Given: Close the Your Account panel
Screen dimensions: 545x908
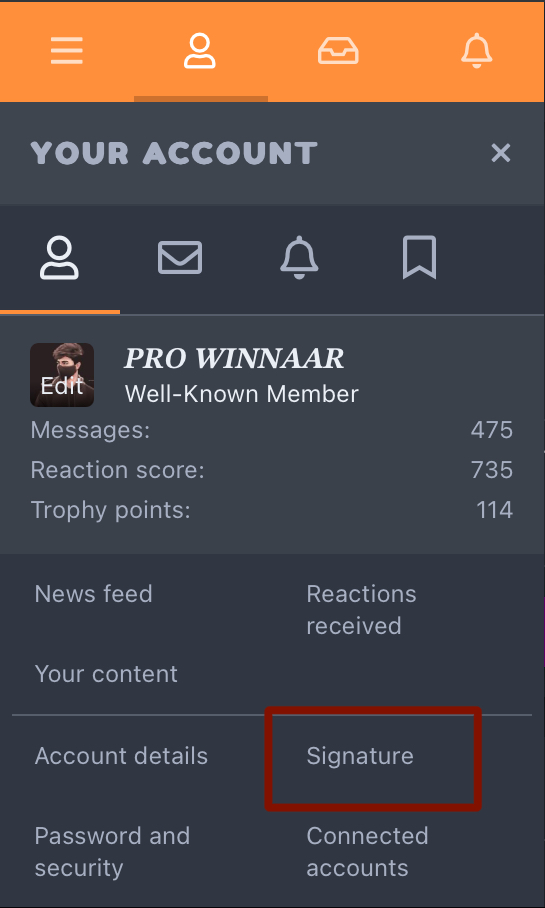Looking at the screenshot, I should click(500, 153).
